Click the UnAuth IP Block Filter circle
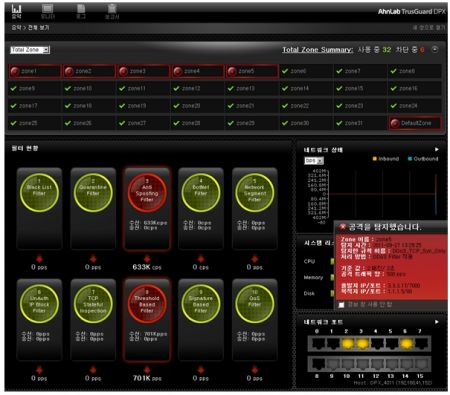450x395 pixels. pos(39,304)
